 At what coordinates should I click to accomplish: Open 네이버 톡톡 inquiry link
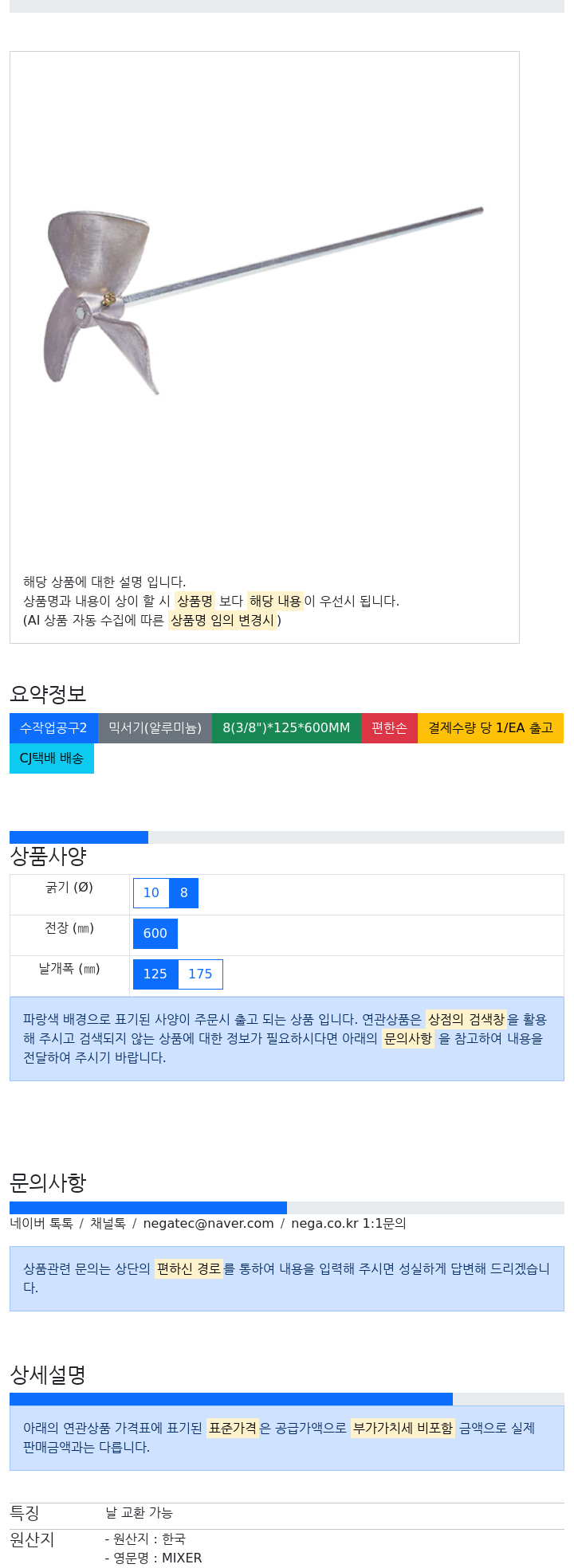41,1224
